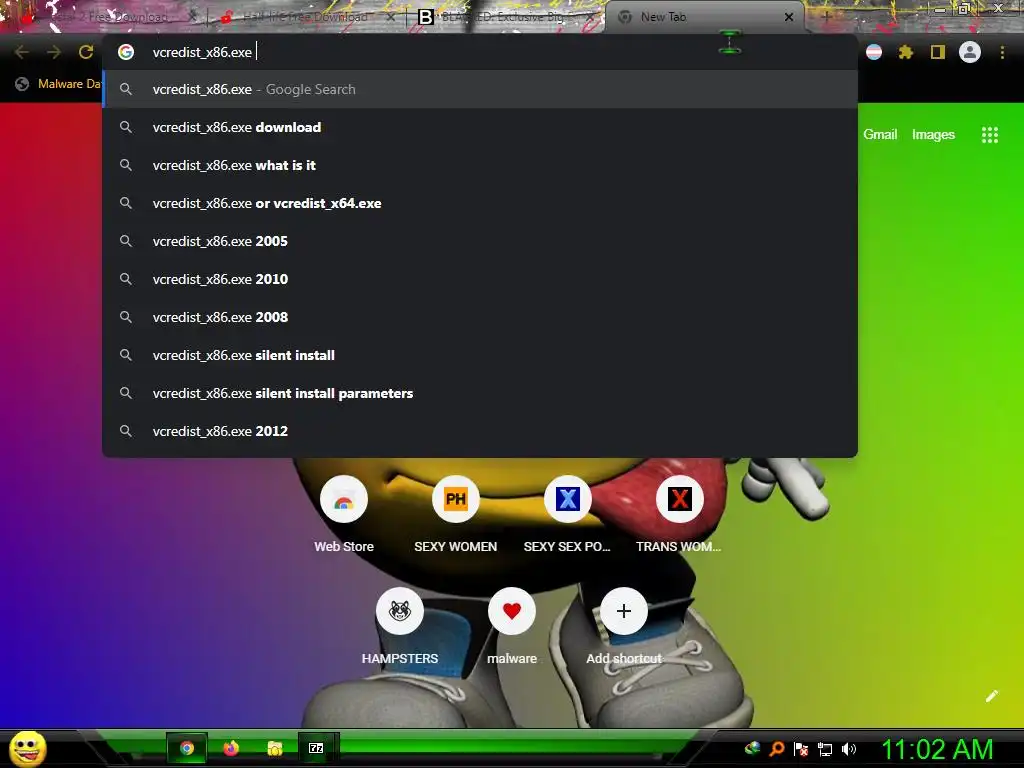
Task: Choose suggestion 'vcredist_x86.exe what is it'
Action: (480, 165)
